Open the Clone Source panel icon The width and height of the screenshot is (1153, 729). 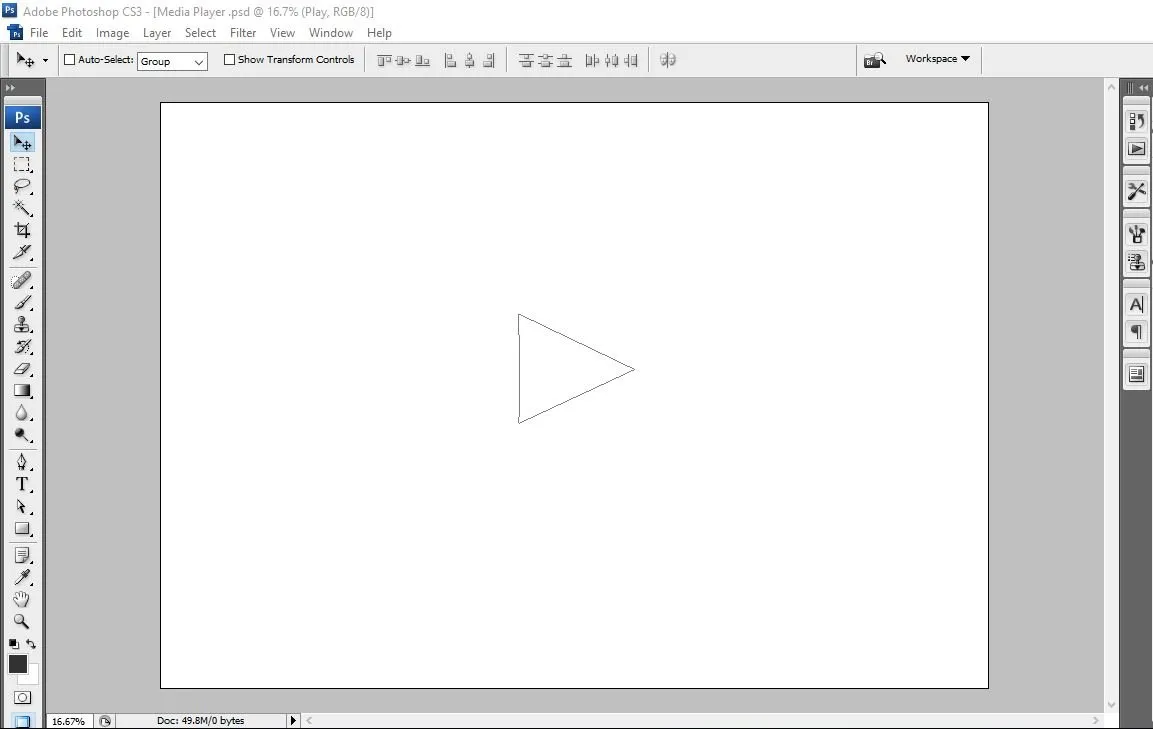pyautogui.click(x=1136, y=262)
